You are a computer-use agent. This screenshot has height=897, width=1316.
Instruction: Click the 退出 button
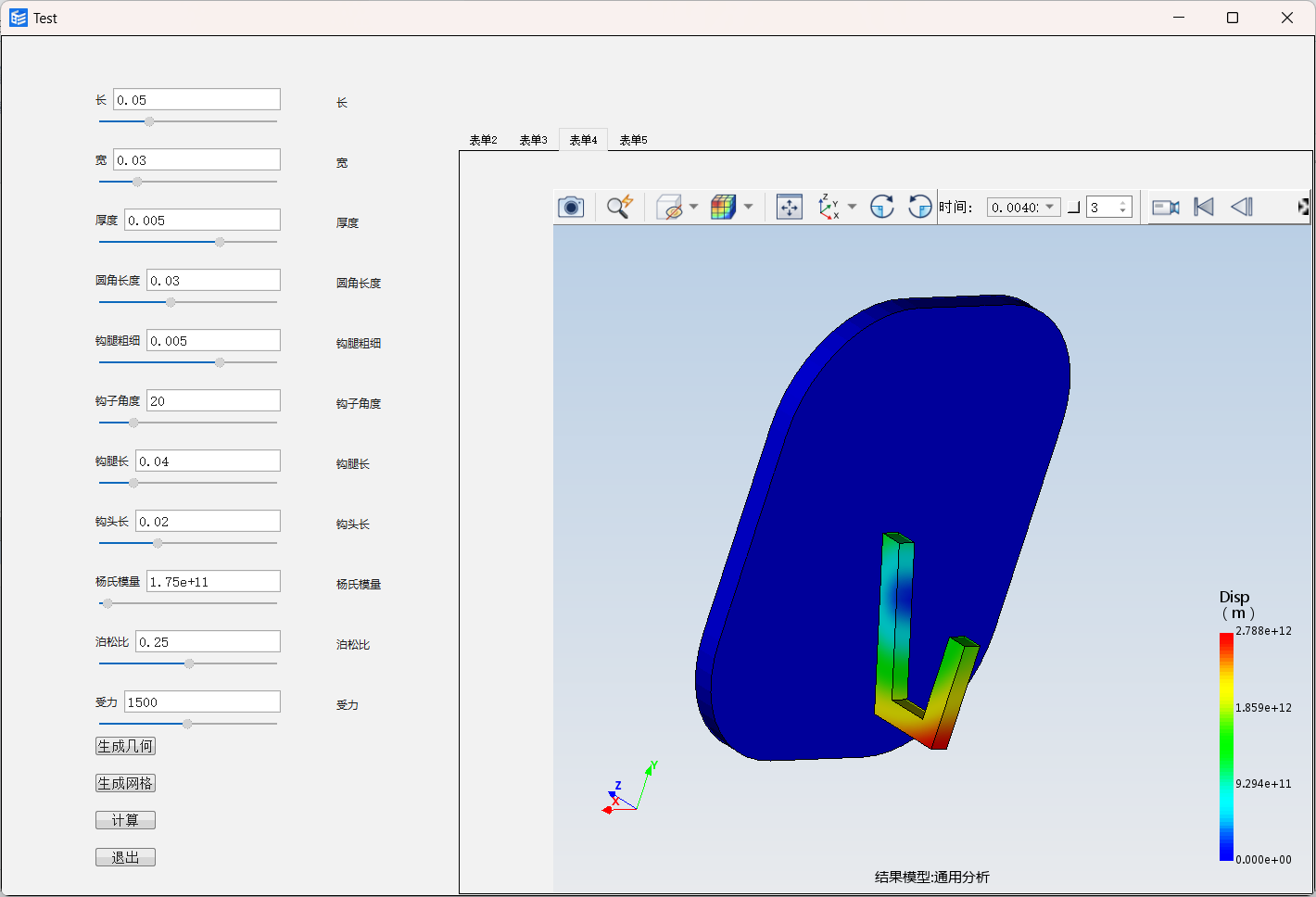pyautogui.click(x=125, y=857)
